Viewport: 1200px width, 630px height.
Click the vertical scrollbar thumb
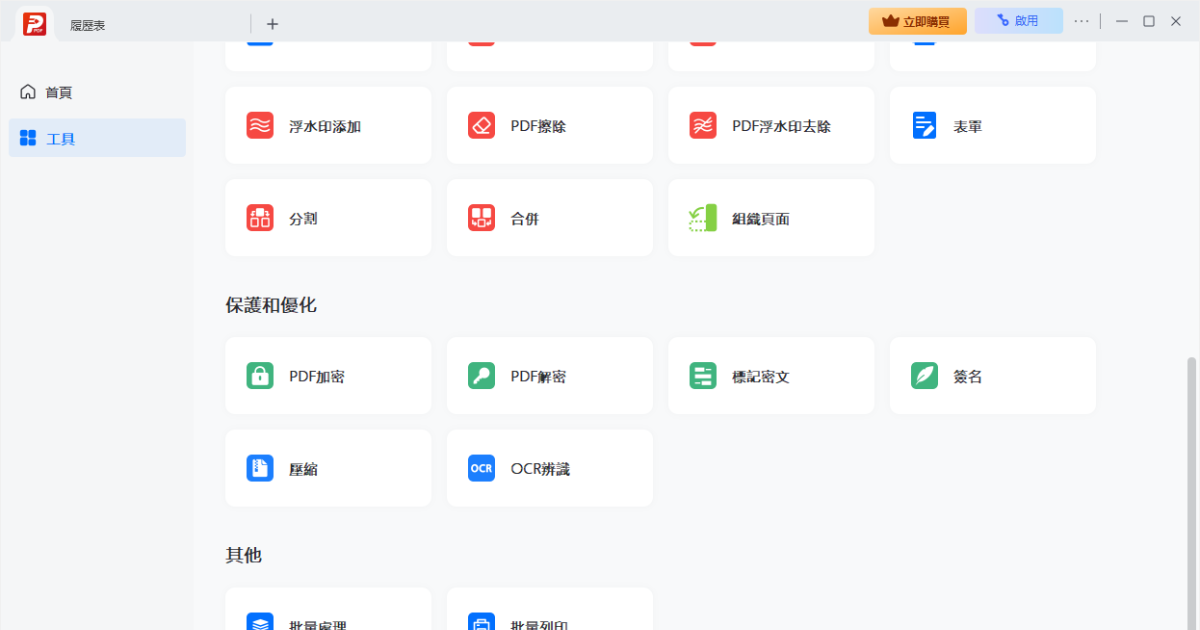tap(1191, 492)
